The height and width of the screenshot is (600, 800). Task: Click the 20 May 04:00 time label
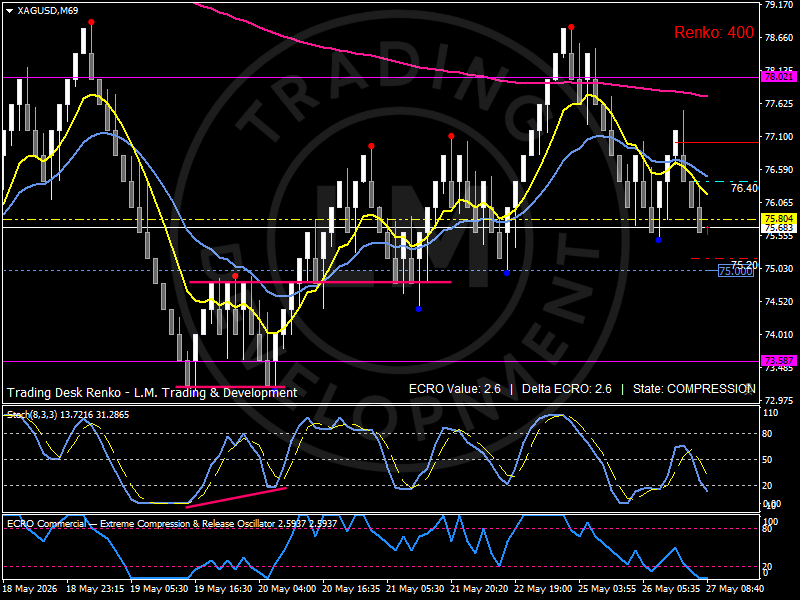coord(287,589)
